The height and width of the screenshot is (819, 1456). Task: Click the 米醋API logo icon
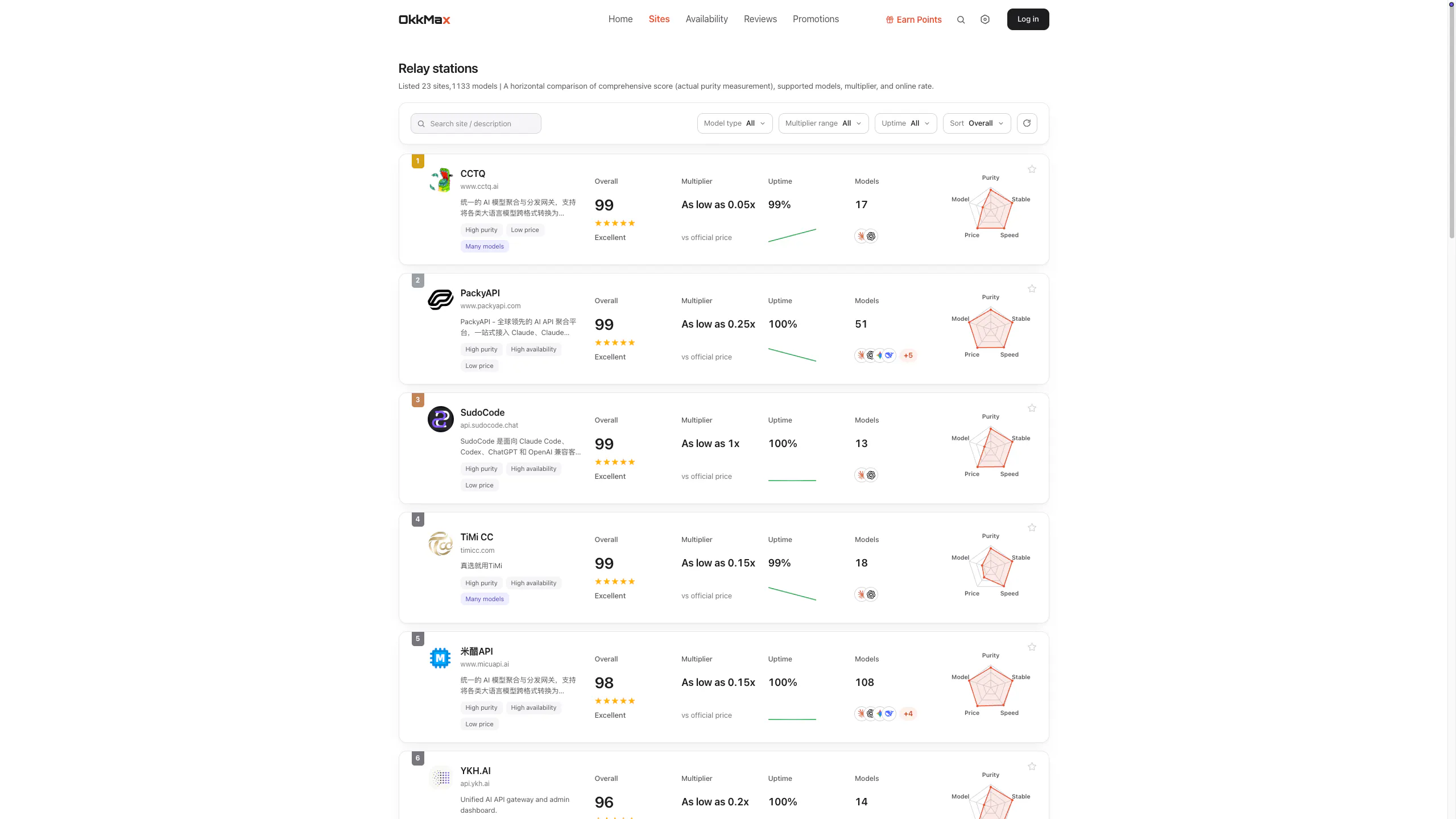[x=440, y=658]
